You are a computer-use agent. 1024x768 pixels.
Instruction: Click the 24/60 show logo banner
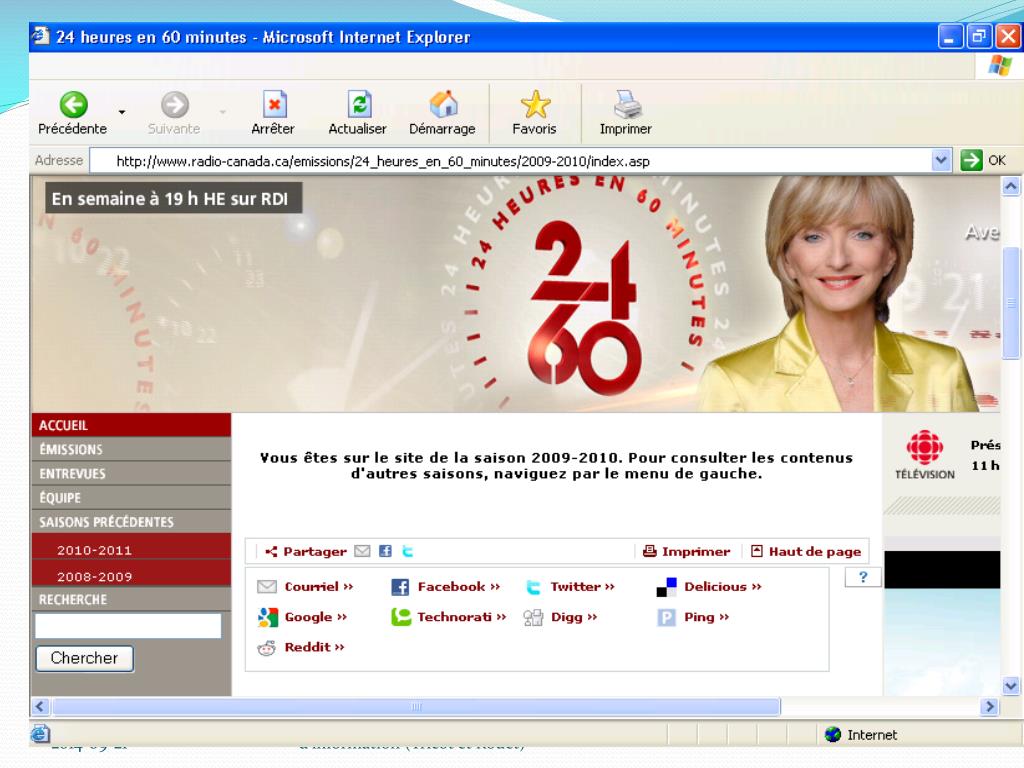click(x=583, y=307)
